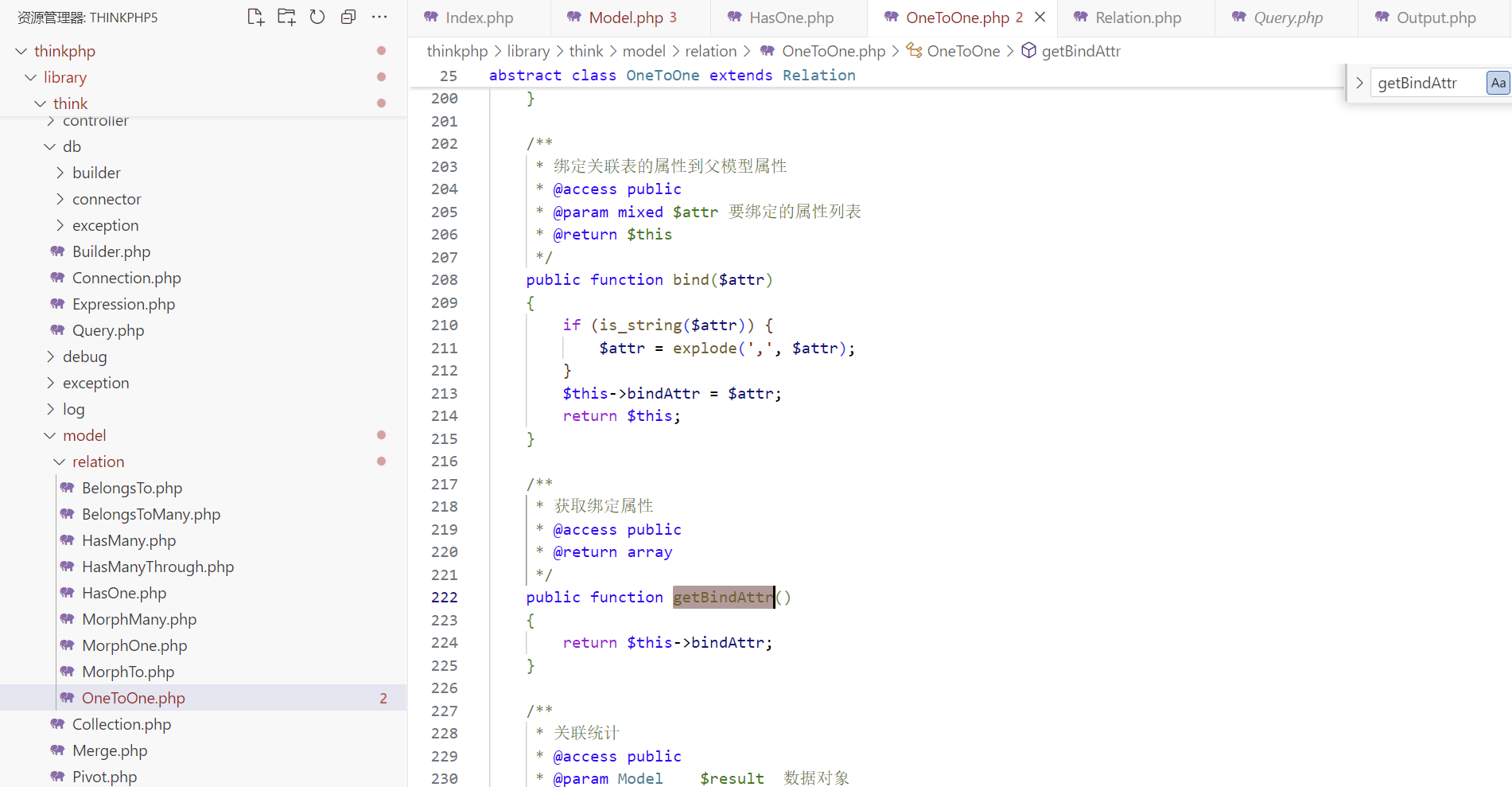The image size is (1512, 787).
Task: Click OneToOne.php in the breadcrumb
Action: click(x=833, y=51)
